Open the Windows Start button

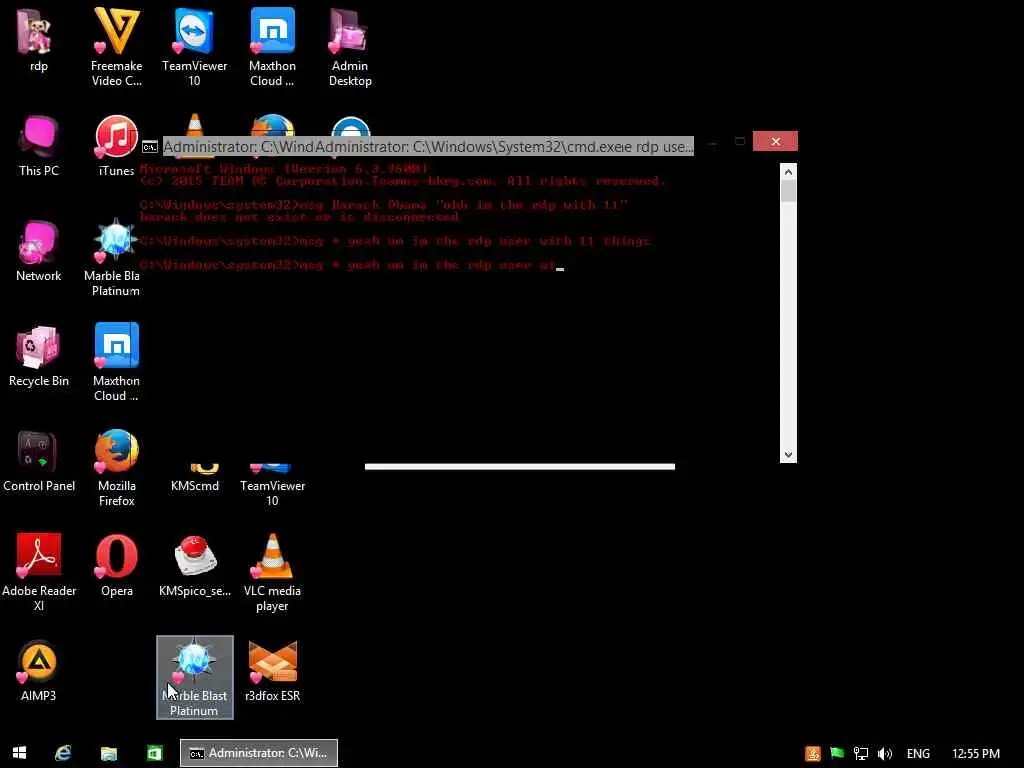pyautogui.click(x=20, y=753)
